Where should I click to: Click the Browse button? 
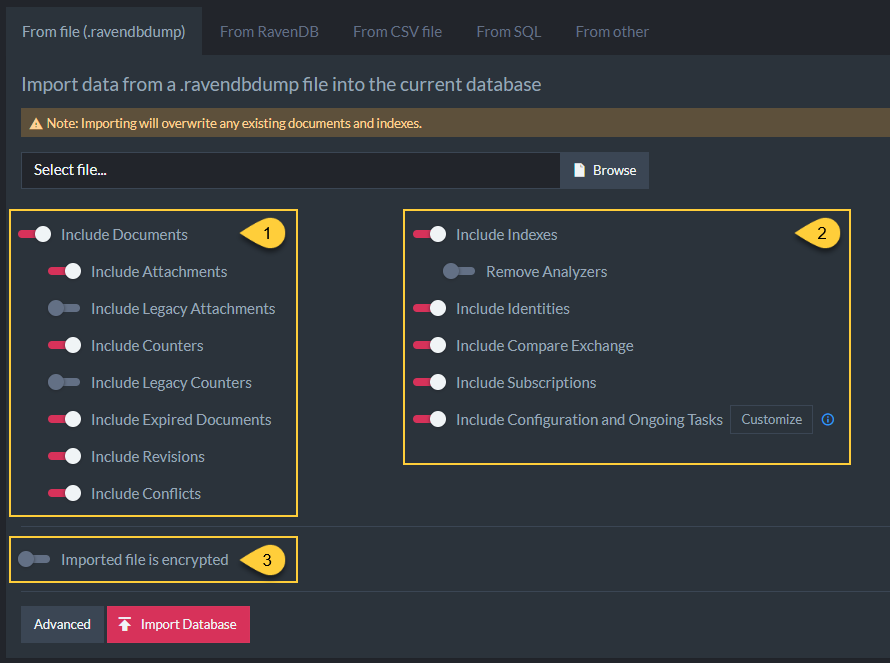604,170
